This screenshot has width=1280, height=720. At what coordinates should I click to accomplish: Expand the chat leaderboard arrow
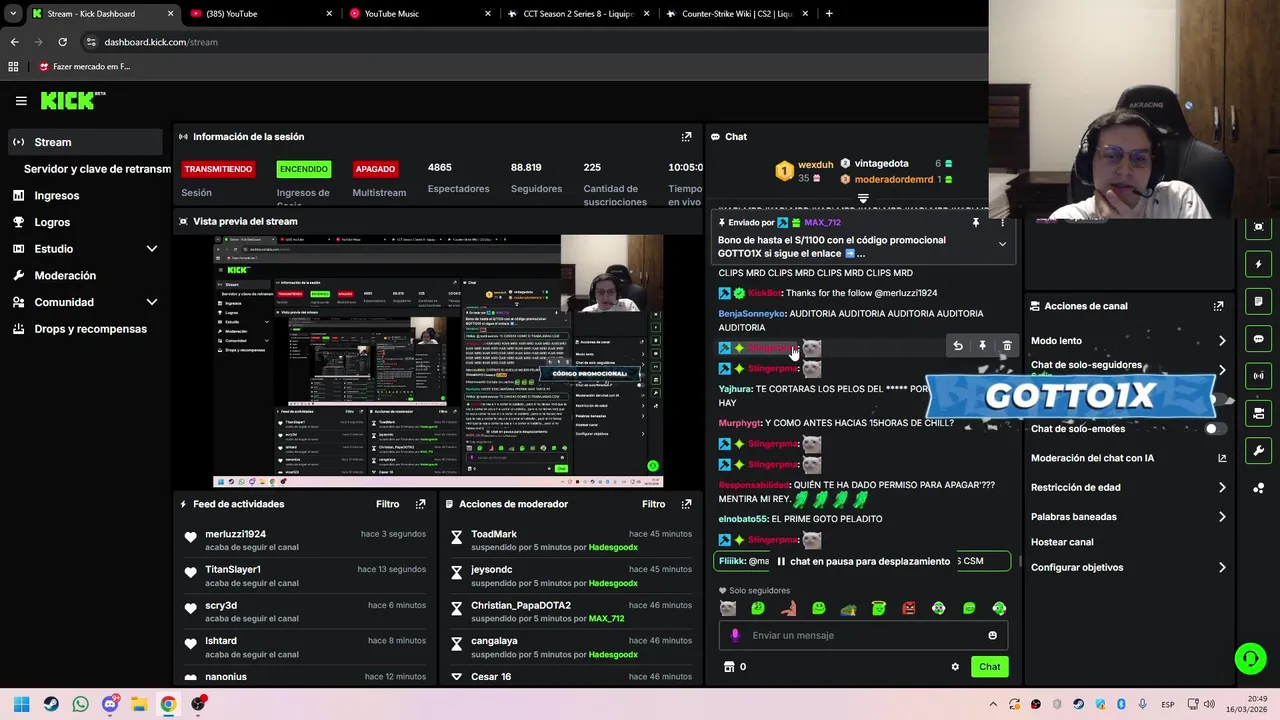(x=863, y=199)
